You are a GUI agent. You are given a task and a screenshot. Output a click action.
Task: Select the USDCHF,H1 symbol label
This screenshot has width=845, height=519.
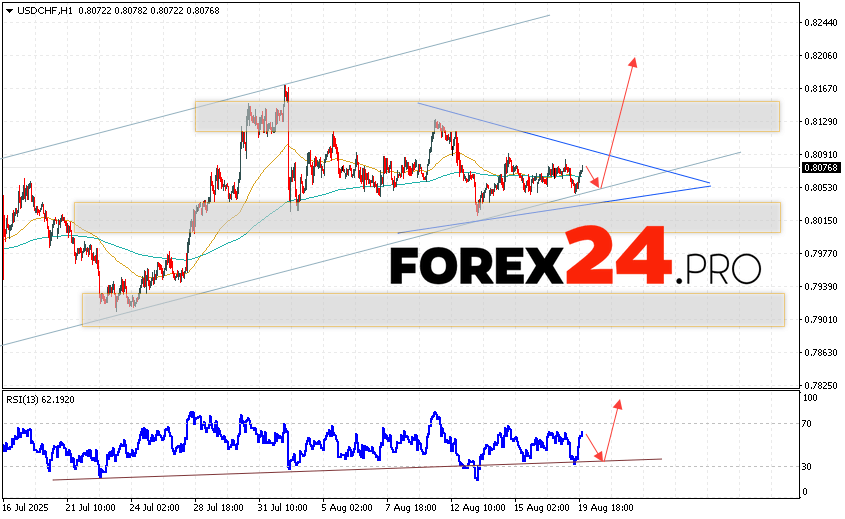point(45,10)
